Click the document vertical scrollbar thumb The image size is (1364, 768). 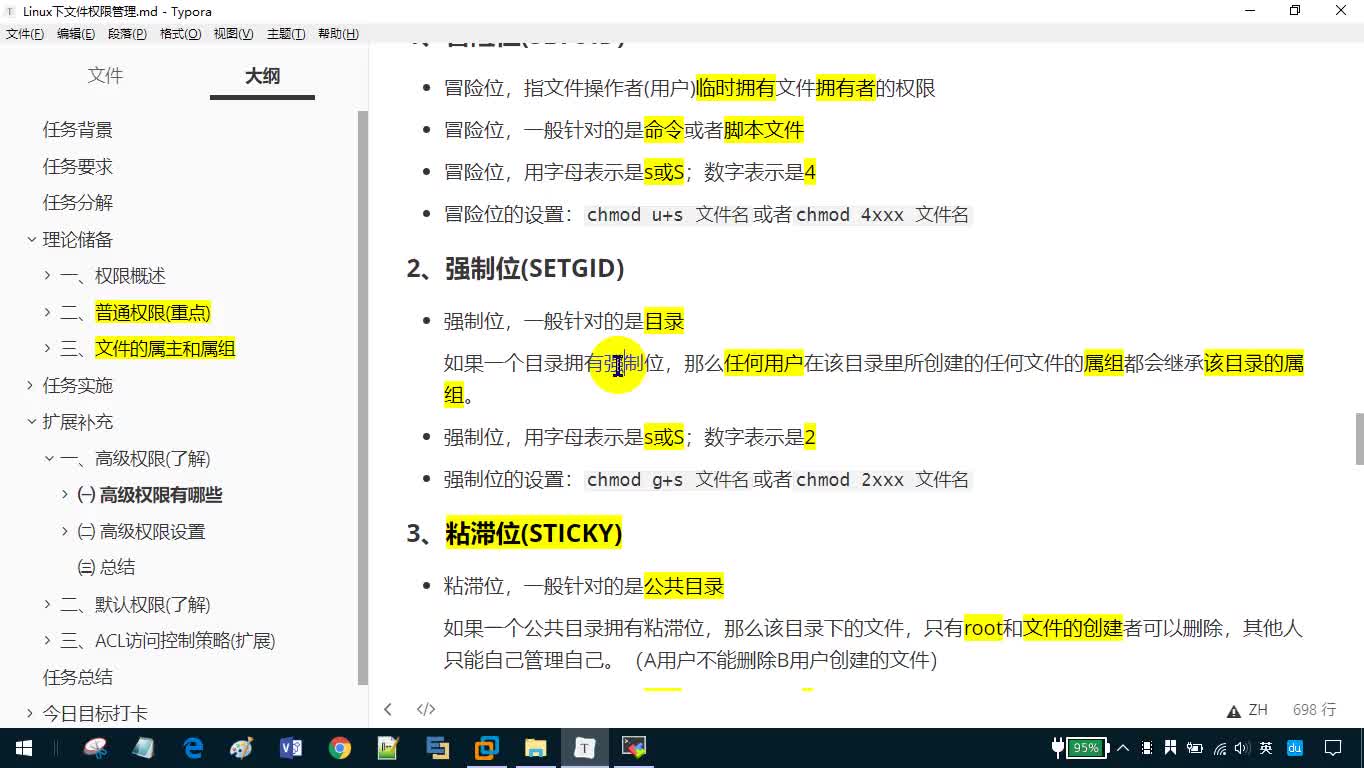tap(1359, 438)
